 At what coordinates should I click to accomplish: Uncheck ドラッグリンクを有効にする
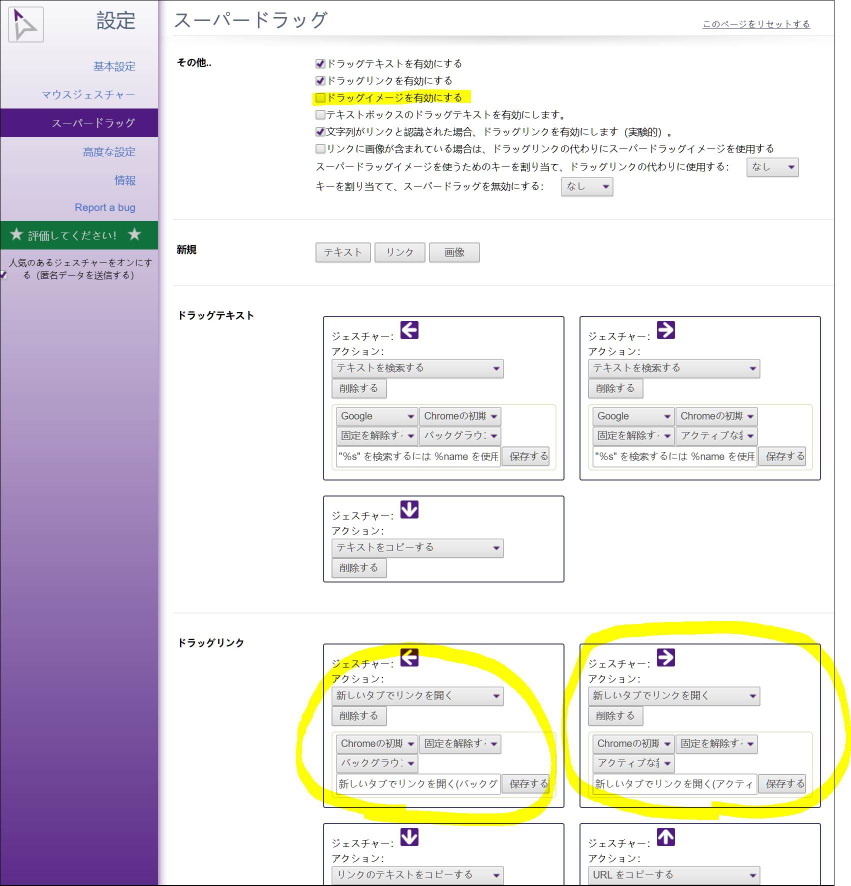(x=319, y=80)
